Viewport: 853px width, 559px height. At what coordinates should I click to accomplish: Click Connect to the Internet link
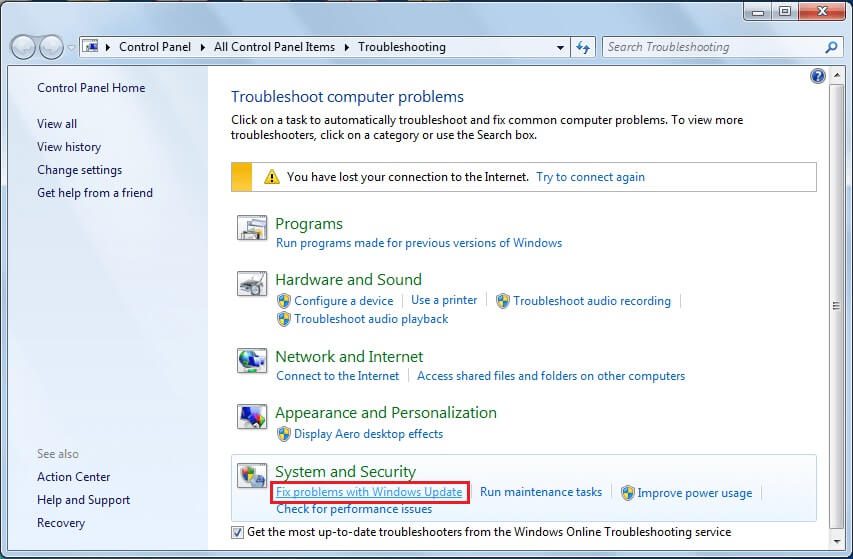point(337,376)
